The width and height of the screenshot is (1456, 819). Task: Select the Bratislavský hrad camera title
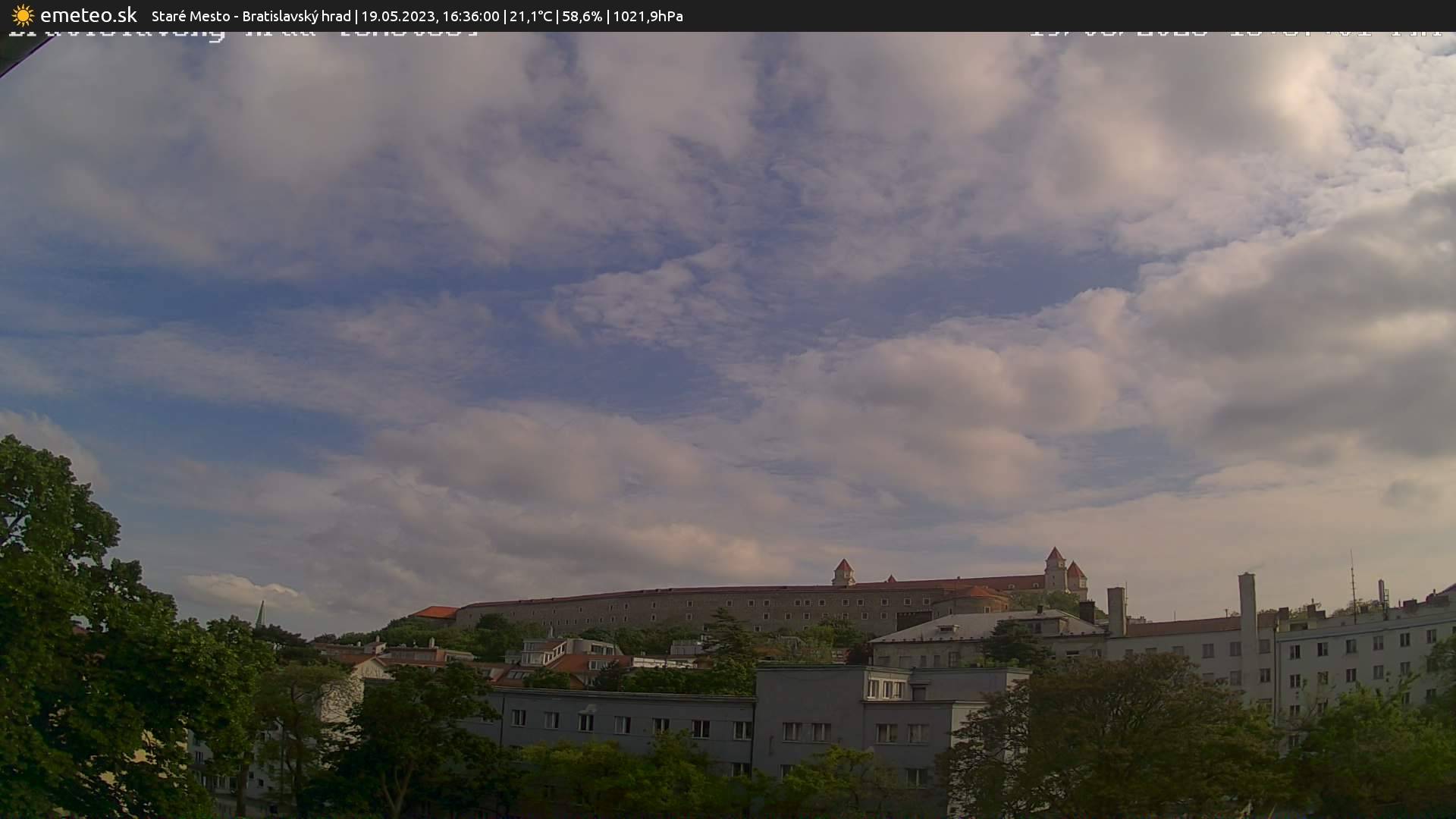tap(296, 15)
